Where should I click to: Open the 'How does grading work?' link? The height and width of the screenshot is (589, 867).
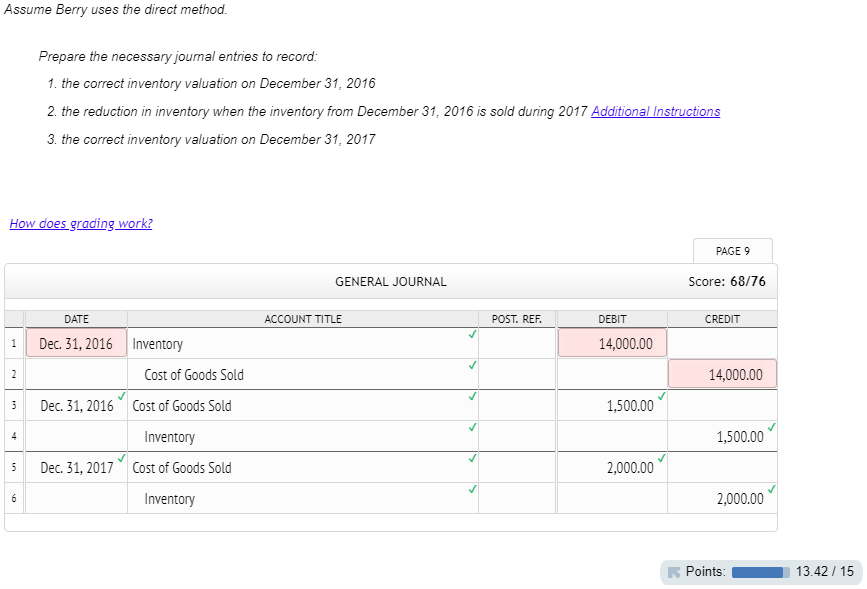coord(81,223)
